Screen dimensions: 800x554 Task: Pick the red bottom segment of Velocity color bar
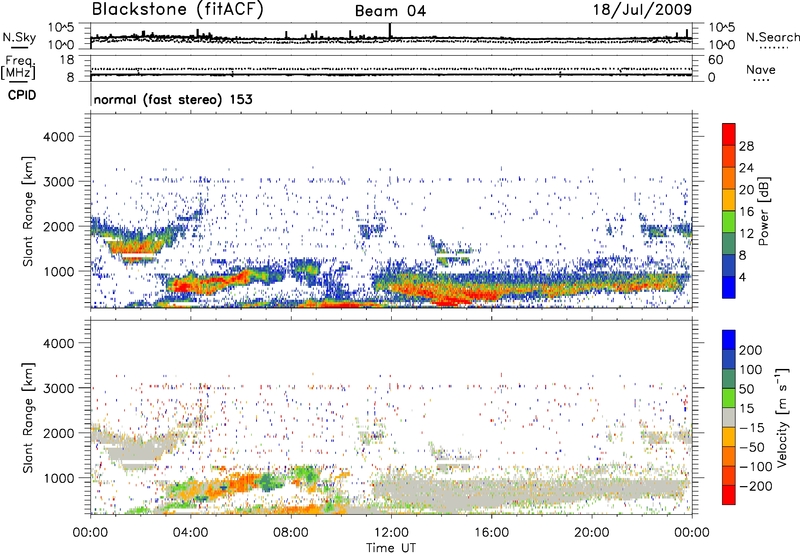729,495
